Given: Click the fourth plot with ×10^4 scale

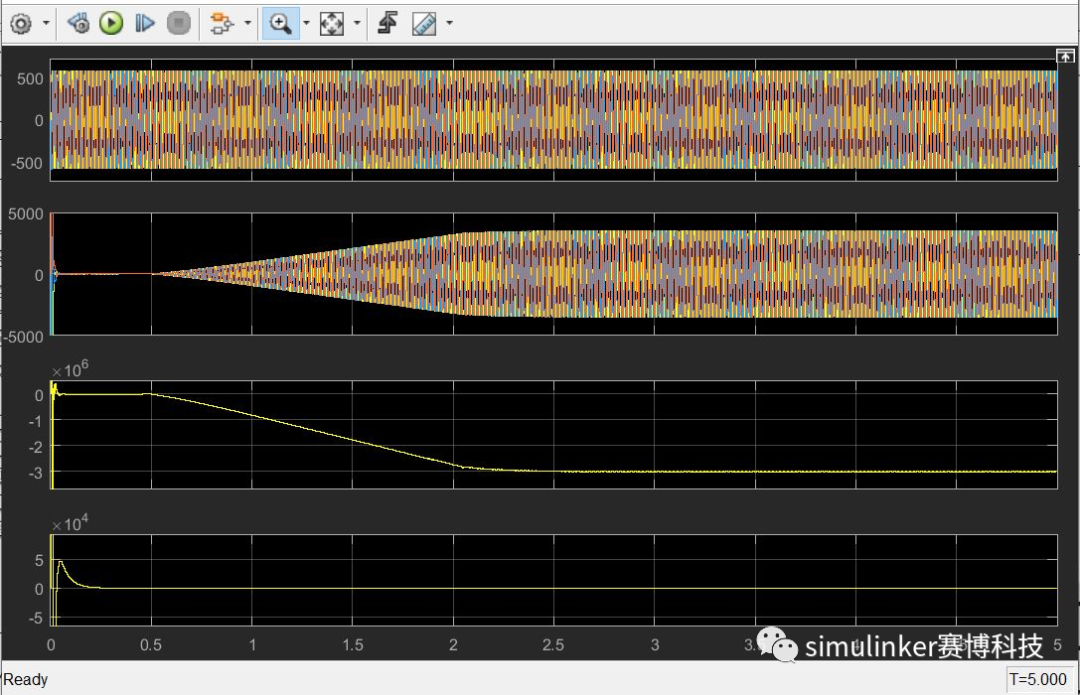Looking at the screenshot, I should [554, 580].
